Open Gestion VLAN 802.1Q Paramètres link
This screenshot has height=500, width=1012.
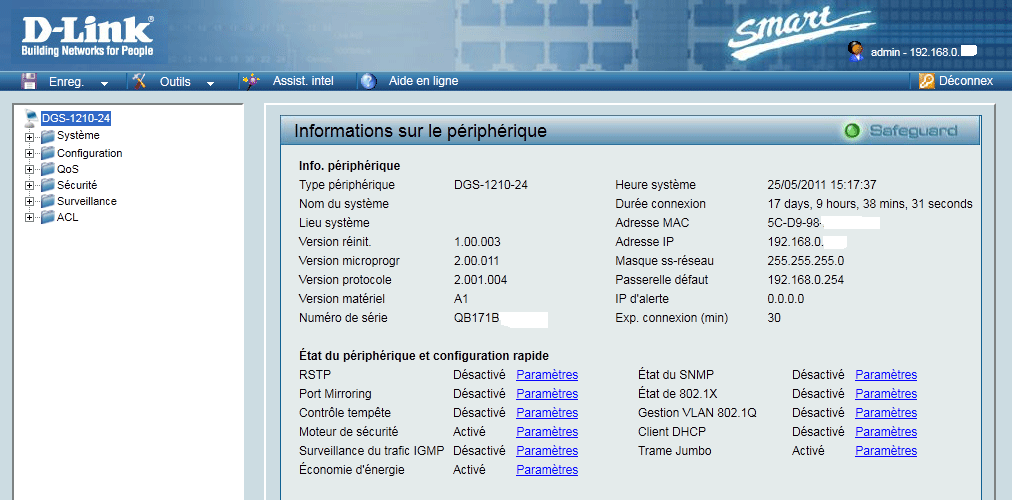click(886, 413)
